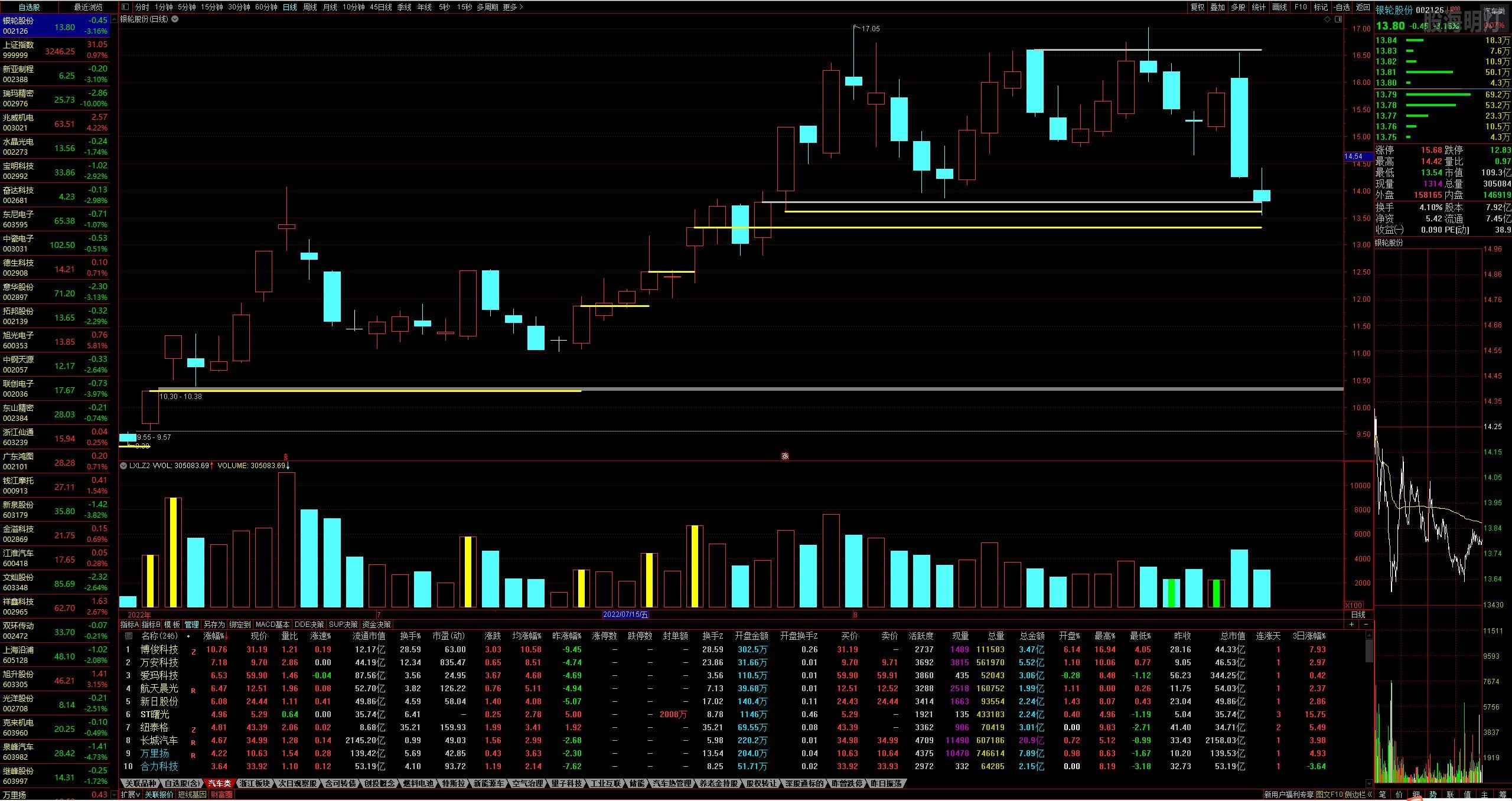Image resolution: width=1512 pixels, height=801 pixels.
Task: Click the 2022/07/15 date marker
Action: coord(625,614)
